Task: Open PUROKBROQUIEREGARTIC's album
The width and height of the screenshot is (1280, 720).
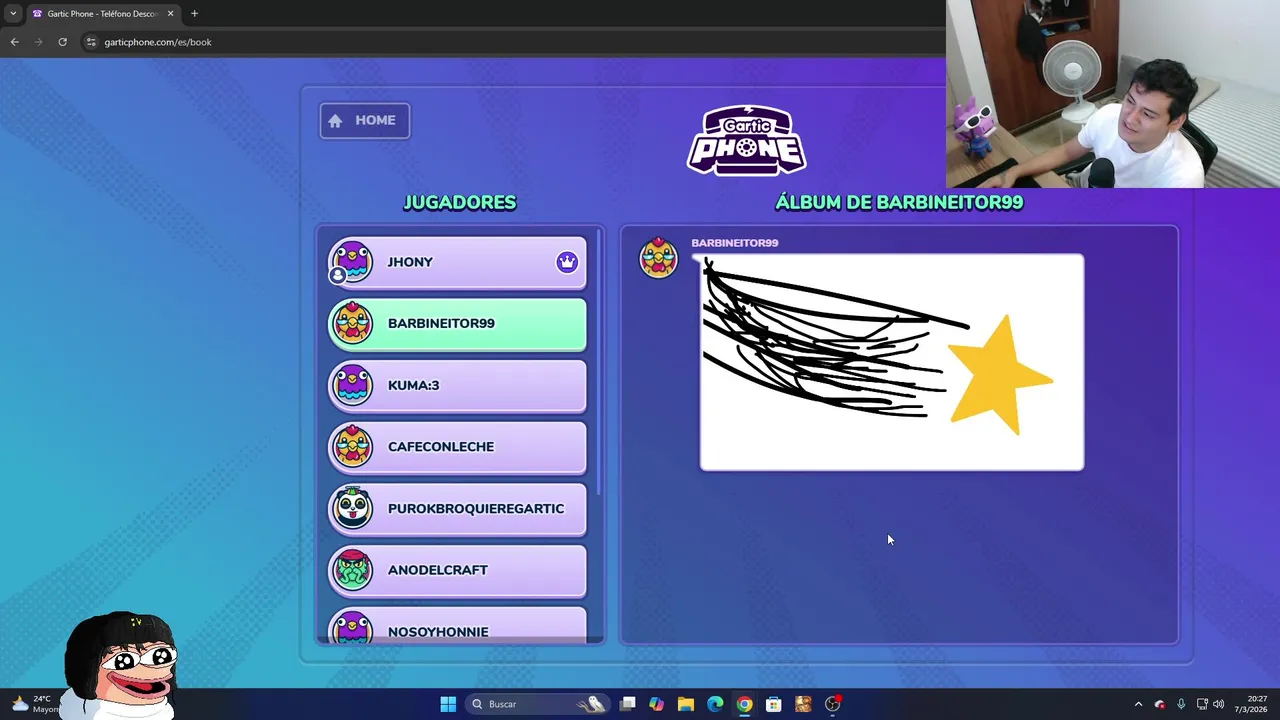Action: coord(457,509)
